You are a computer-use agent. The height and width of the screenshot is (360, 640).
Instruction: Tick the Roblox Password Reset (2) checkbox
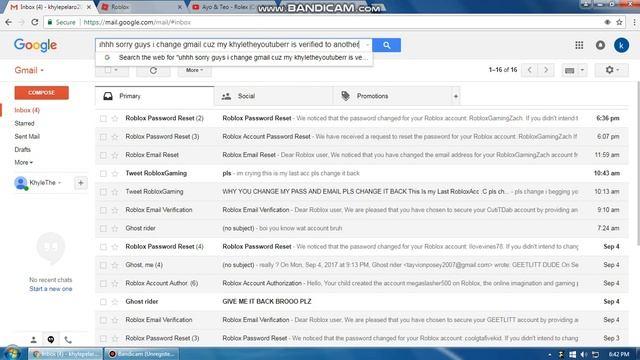[x=103, y=118]
